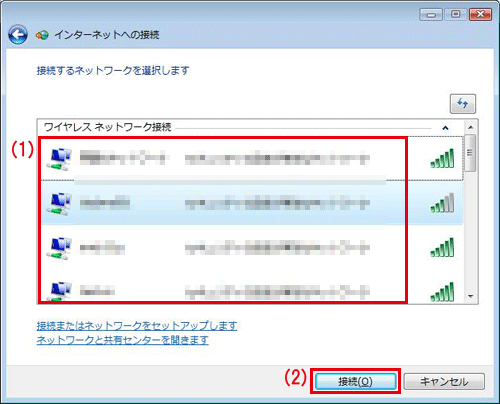This screenshot has height=404, width=500.
Task: Select the fourth network's computer icon
Action: (59, 291)
